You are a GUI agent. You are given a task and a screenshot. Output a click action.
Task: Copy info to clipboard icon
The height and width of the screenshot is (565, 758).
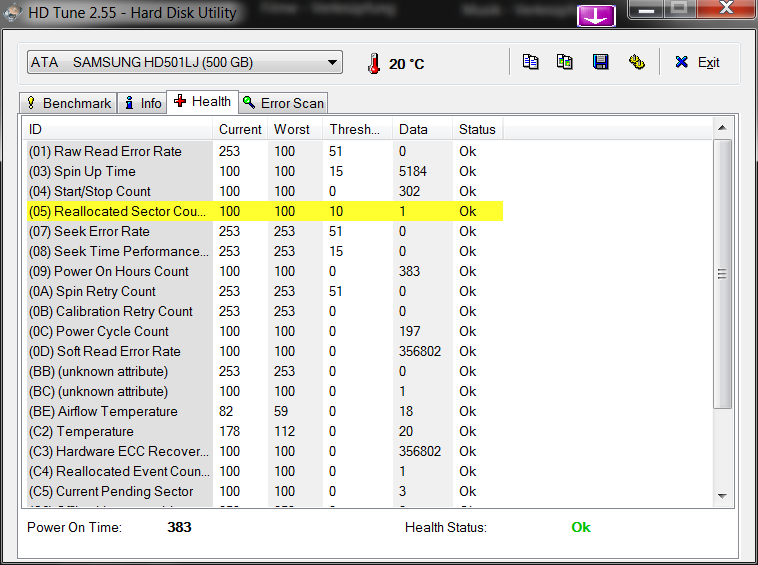coord(530,62)
